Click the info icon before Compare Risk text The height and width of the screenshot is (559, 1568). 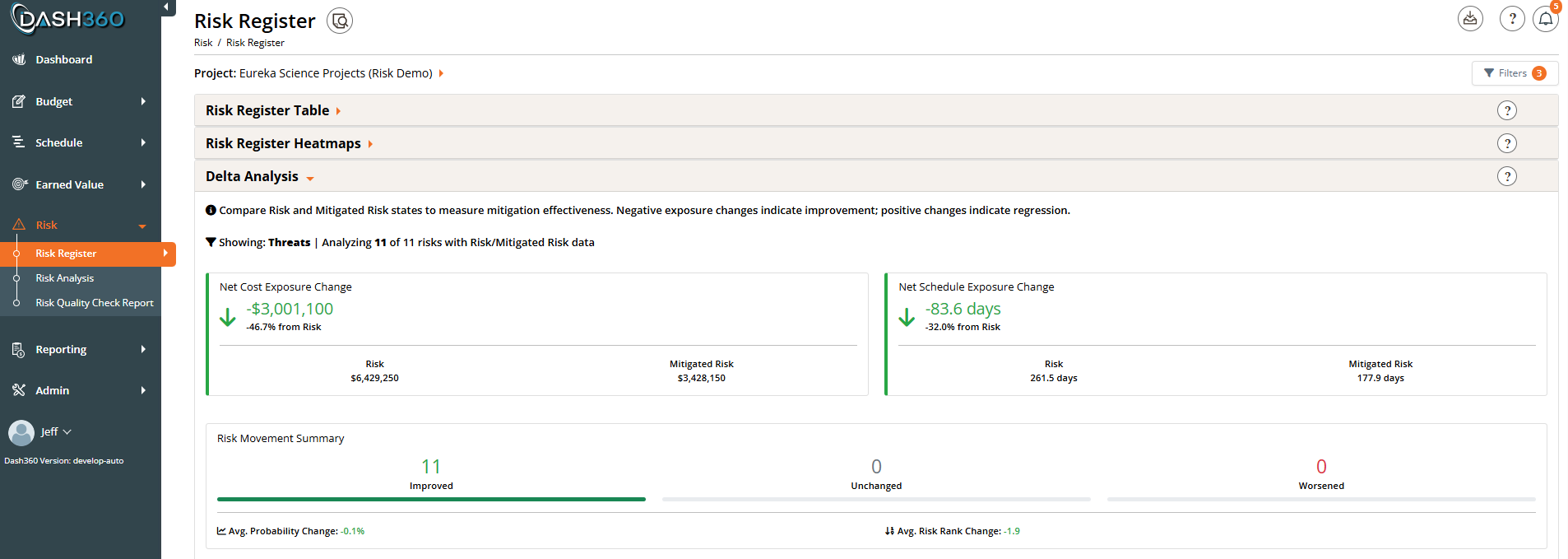(211, 210)
